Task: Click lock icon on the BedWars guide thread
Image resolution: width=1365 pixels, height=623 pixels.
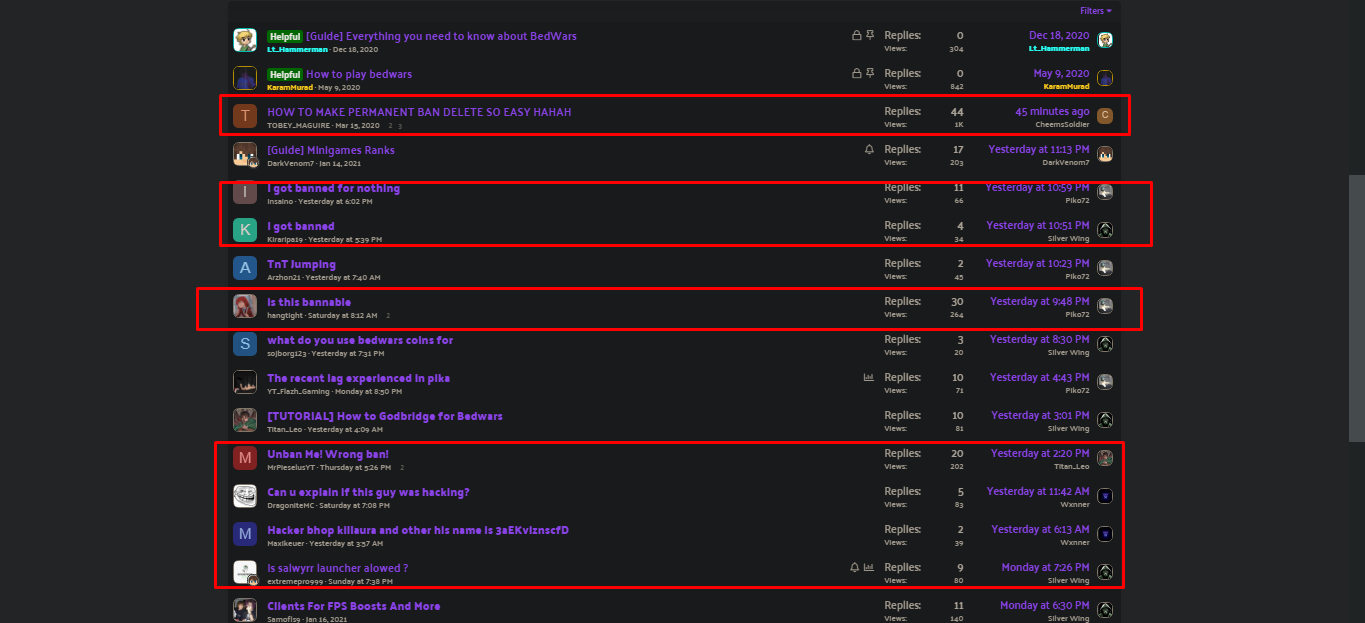Action: tap(856, 35)
